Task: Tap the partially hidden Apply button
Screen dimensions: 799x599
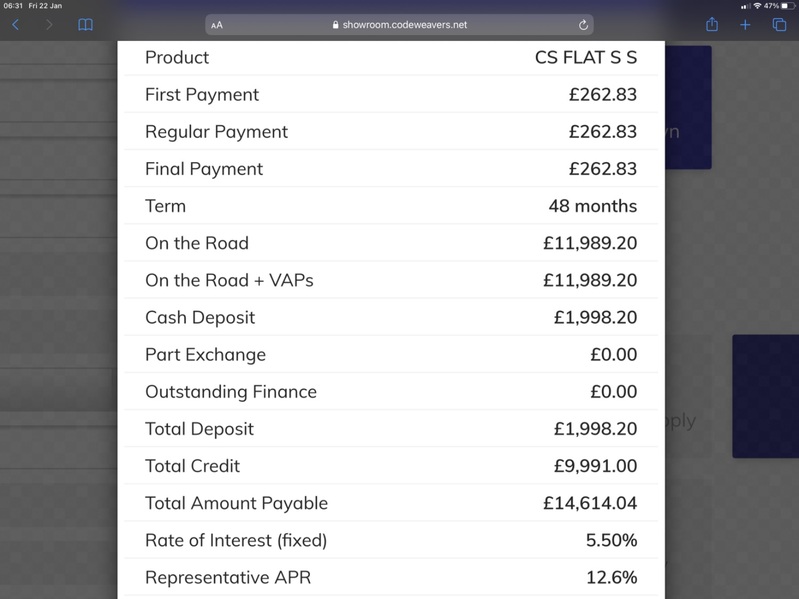Action: coord(680,421)
